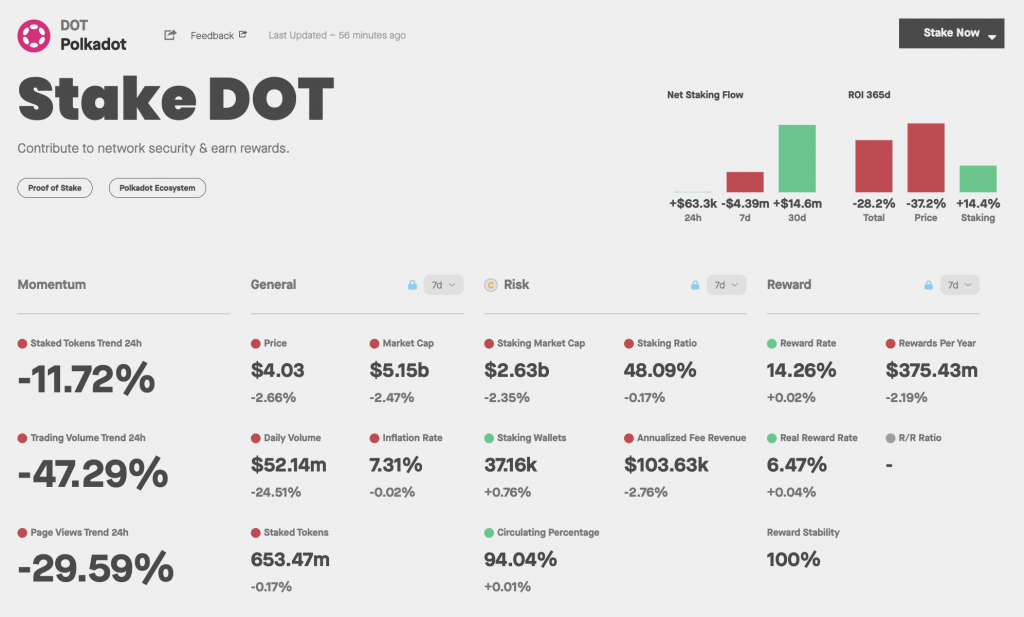The width and height of the screenshot is (1024, 617).
Task: Click the green 30d bar in Net Staking Flow
Action: click(x=797, y=158)
